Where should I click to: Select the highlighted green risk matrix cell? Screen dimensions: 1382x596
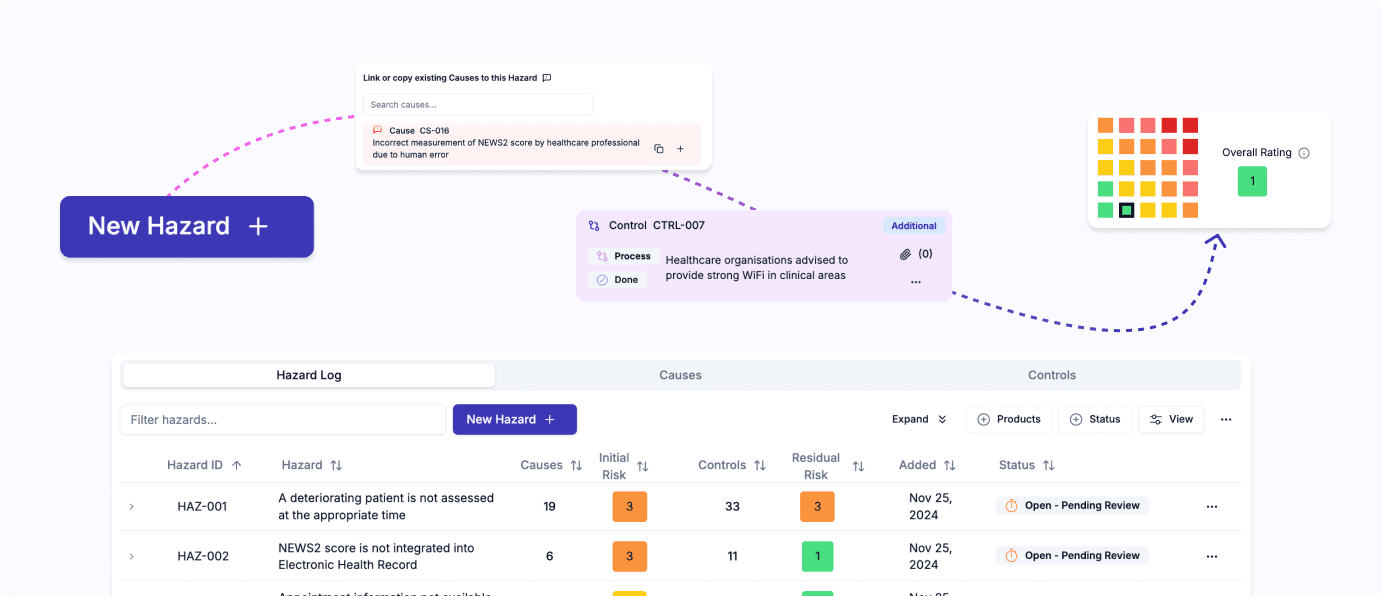(x=1127, y=210)
